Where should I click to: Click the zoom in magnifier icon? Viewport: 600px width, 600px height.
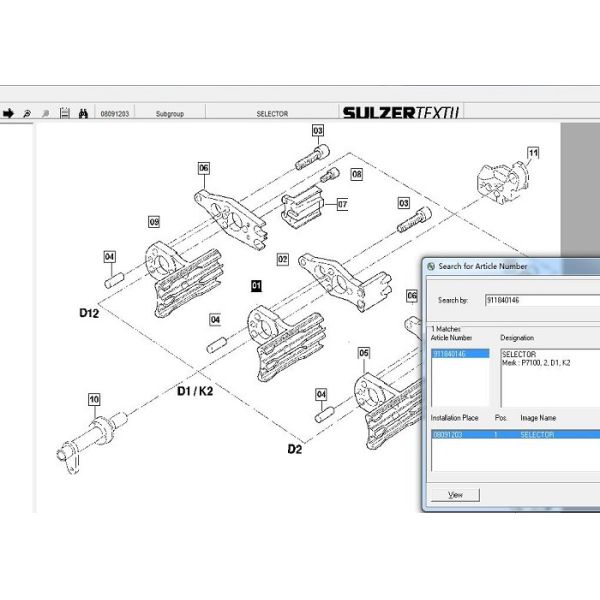[x=26, y=114]
